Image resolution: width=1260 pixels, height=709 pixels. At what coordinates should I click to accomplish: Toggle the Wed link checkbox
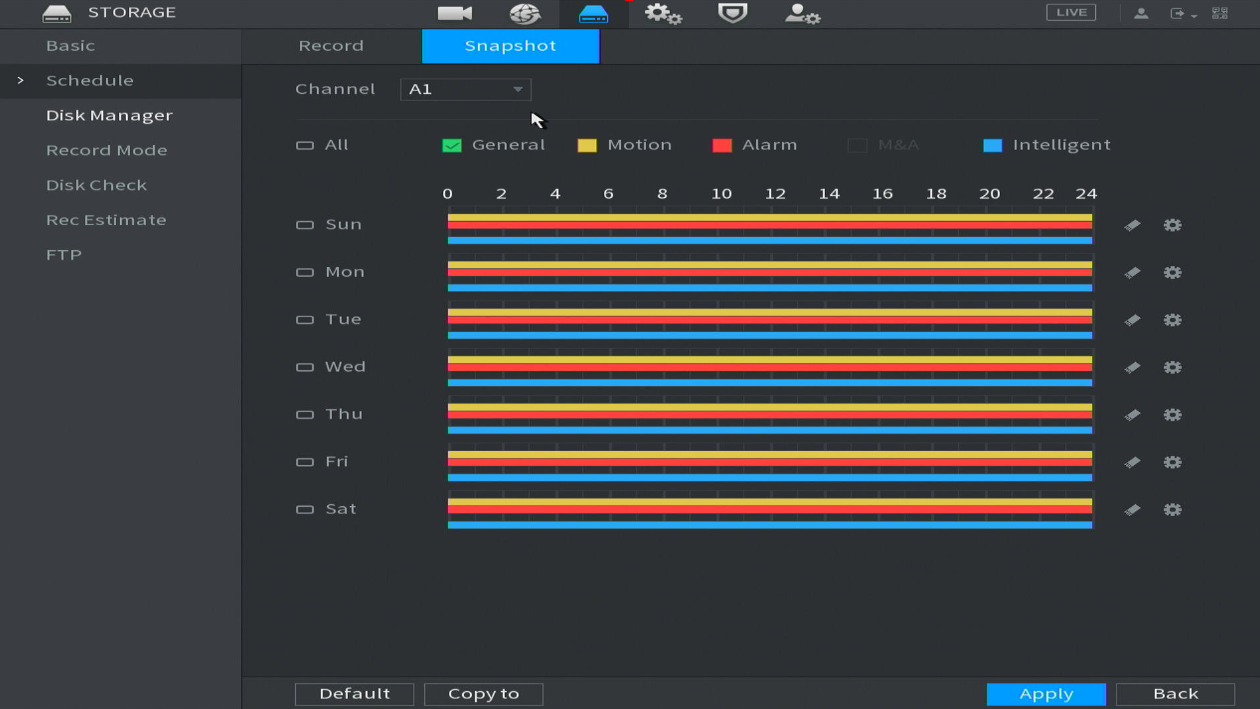coord(305,368)
